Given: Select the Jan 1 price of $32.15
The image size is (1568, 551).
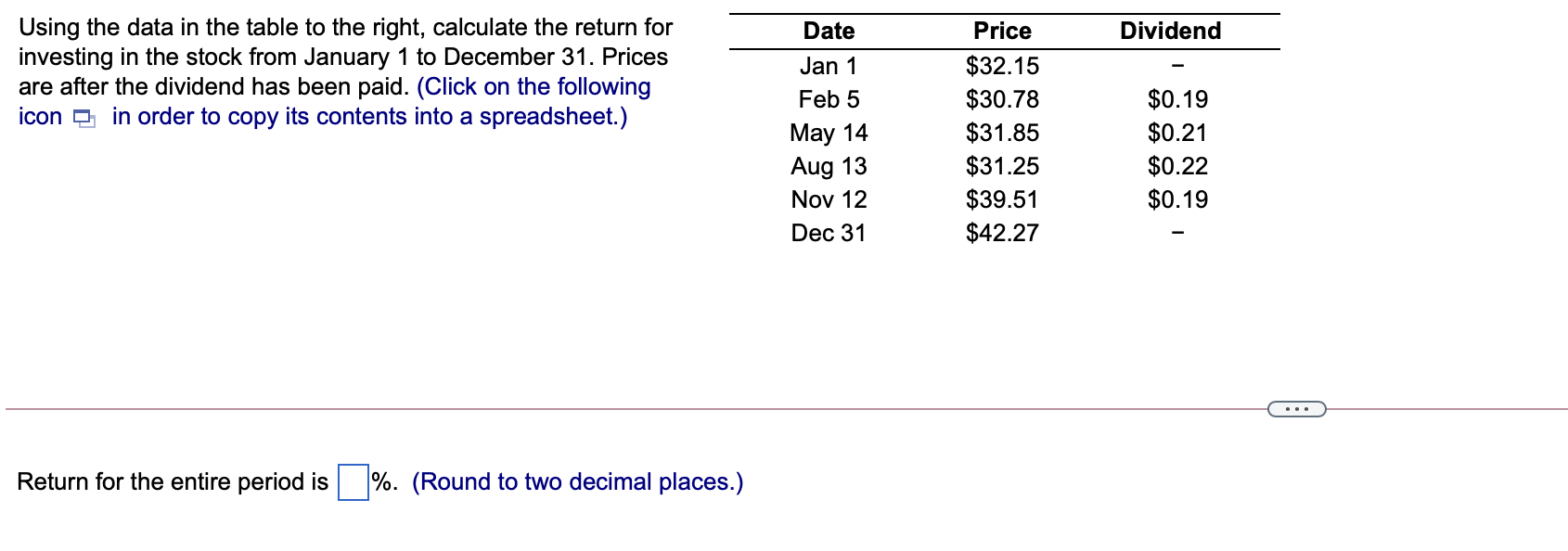Looking at the screenshot, I should (x=1002, y=66).
